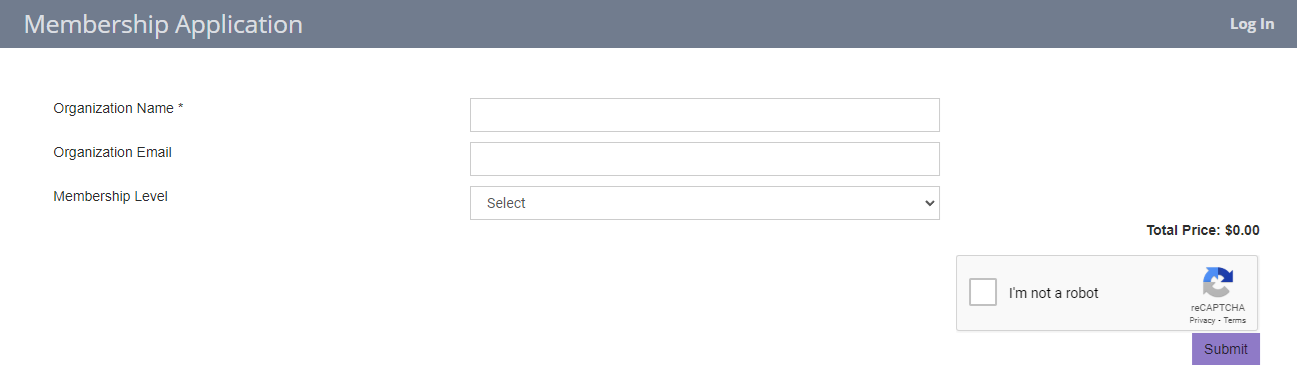Click the reCAPTCHA text under the logo
1297x378 pixels.
[x=1217, y=308]
